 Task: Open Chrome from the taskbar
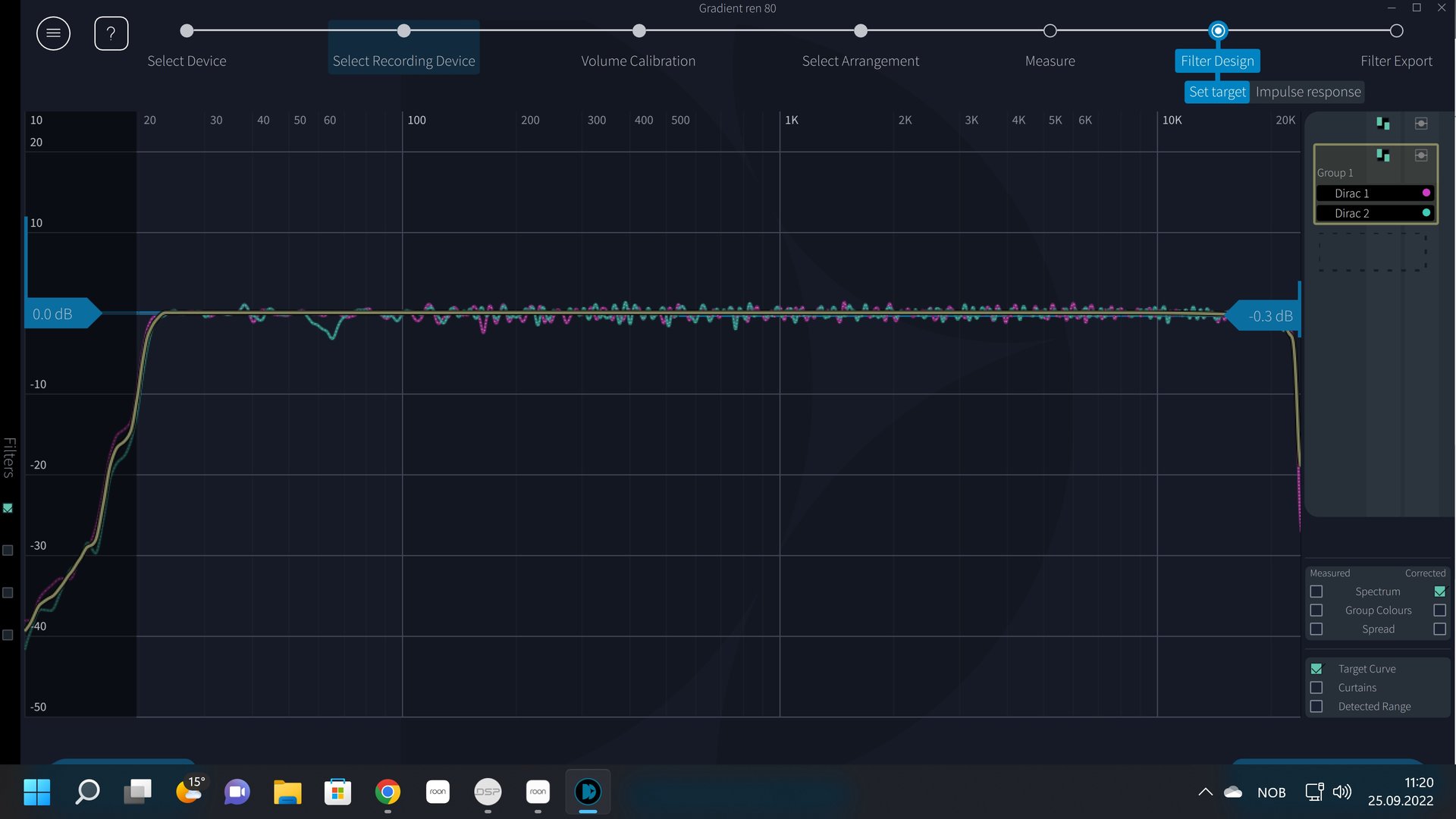(388, 792)
